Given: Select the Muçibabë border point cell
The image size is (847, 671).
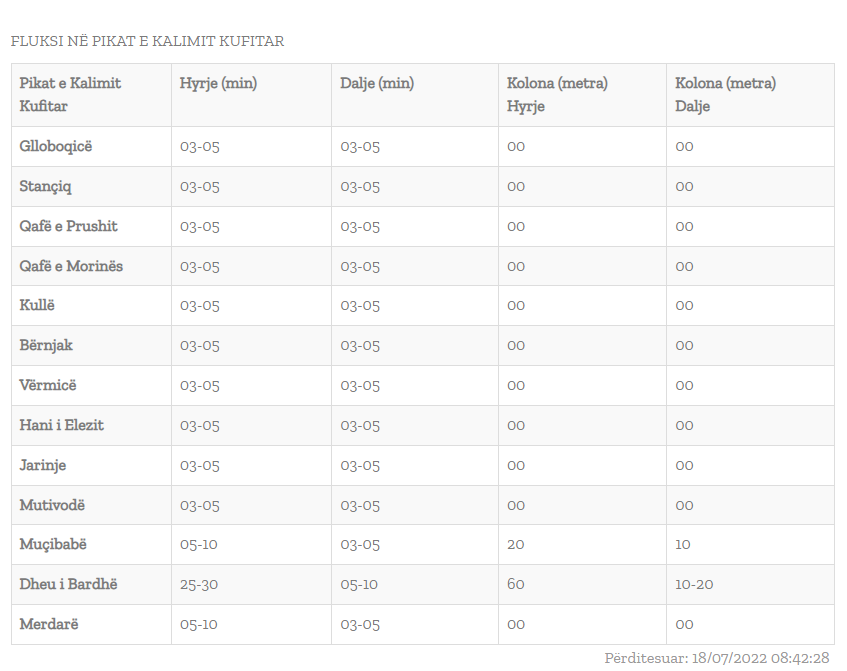Looking at the screenshot, I should 54,544.
